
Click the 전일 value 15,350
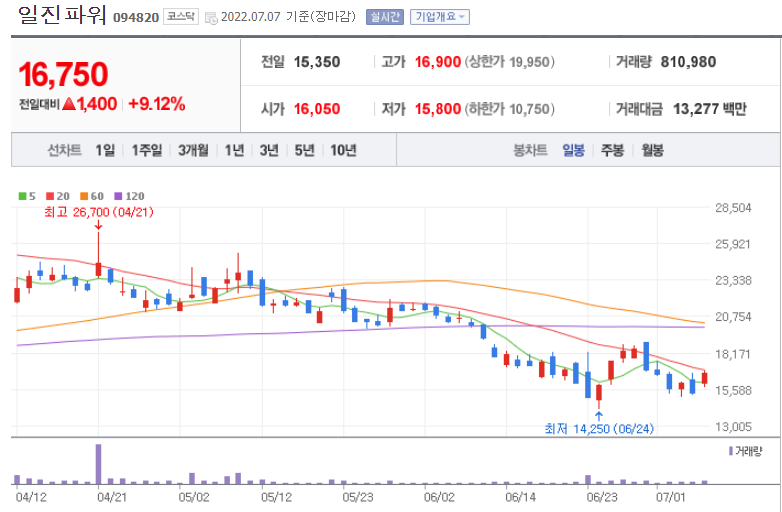[x=317, y=62]
